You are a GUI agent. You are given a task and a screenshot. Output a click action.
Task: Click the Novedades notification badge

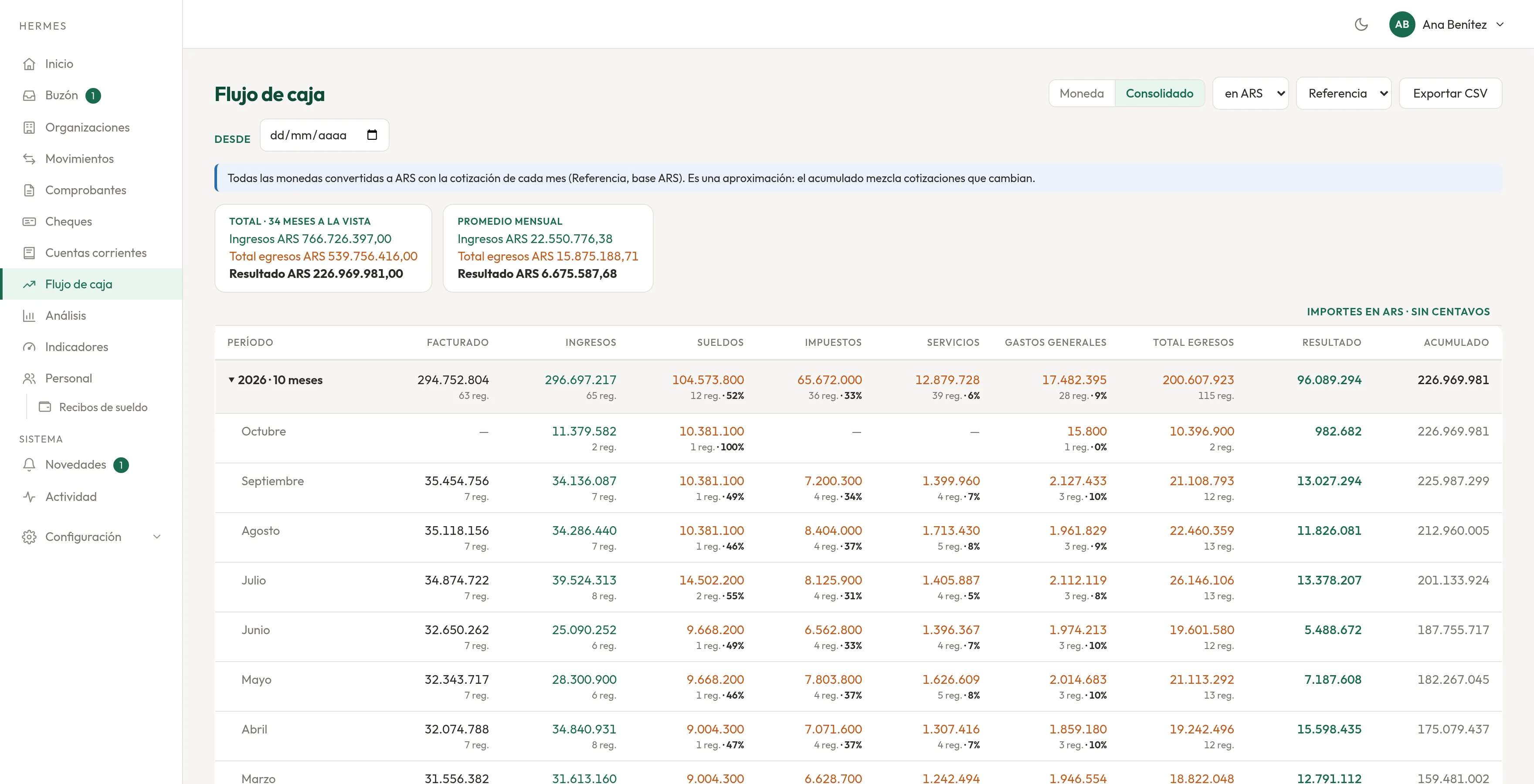tap(121, 465)
